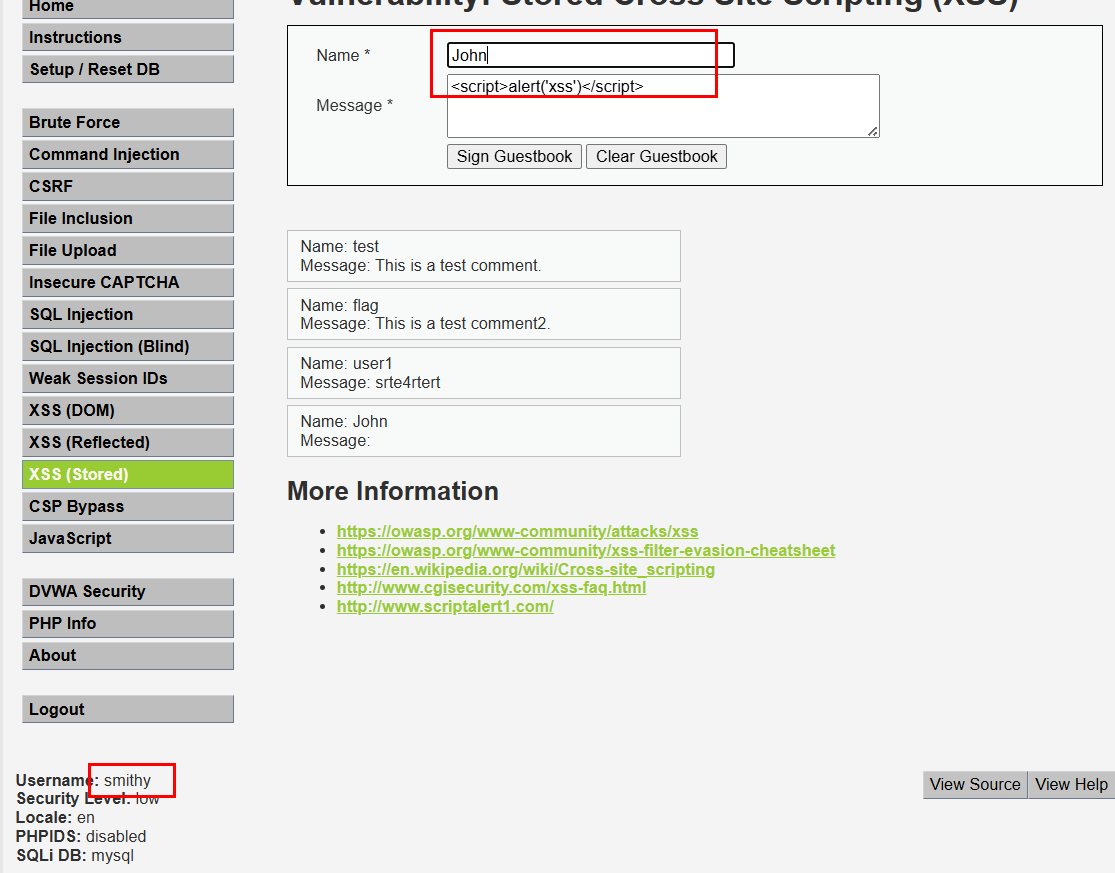
Task: Open XSS (DOM) module
Action: [x=128, y=410]
